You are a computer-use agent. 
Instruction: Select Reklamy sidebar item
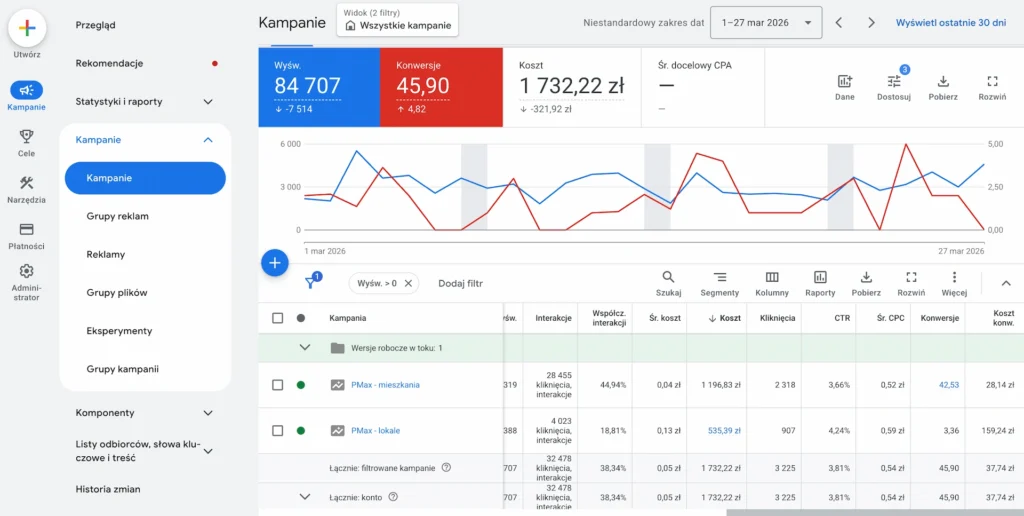(106, 254)
